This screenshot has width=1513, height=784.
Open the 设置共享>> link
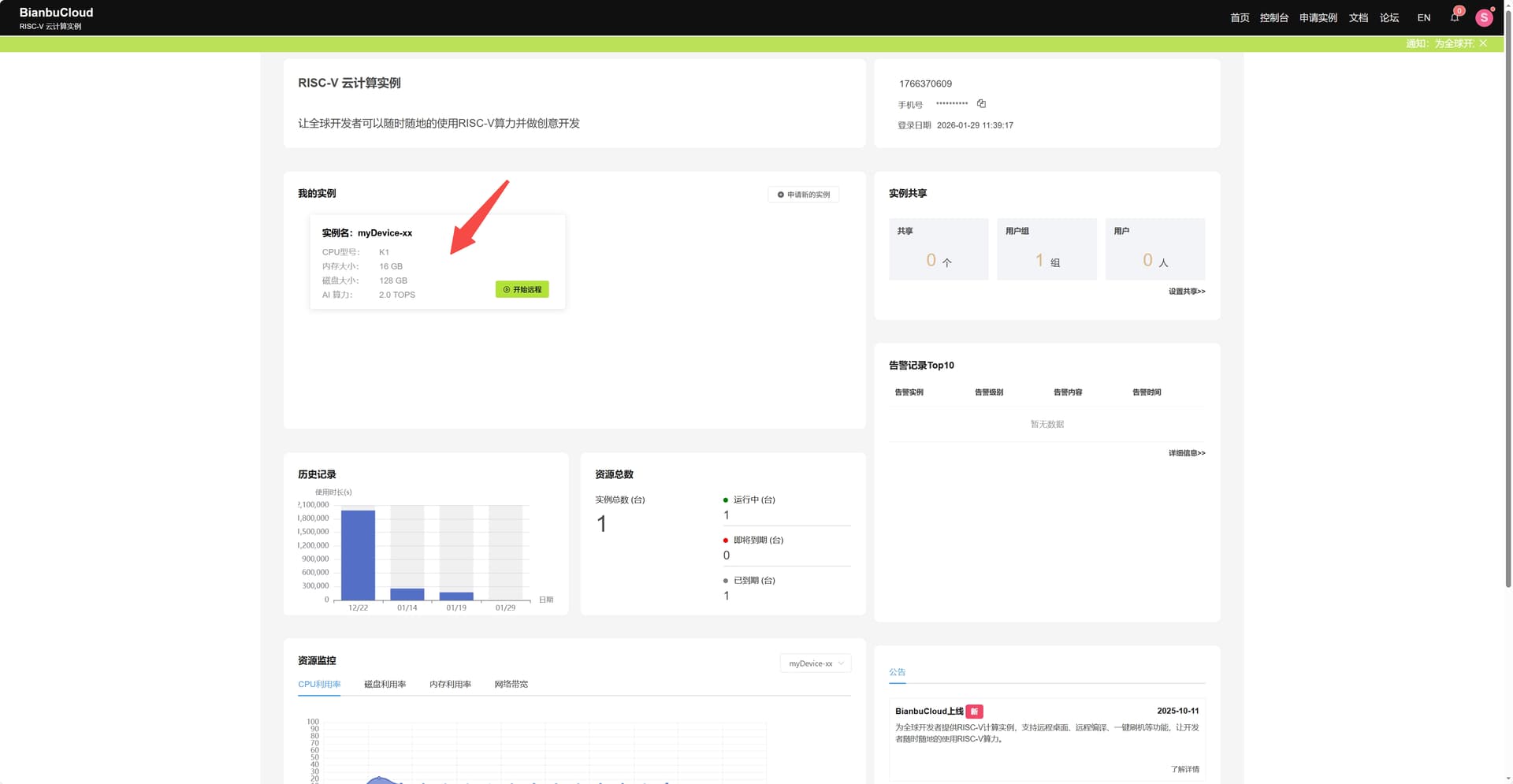coord(1186,292)
